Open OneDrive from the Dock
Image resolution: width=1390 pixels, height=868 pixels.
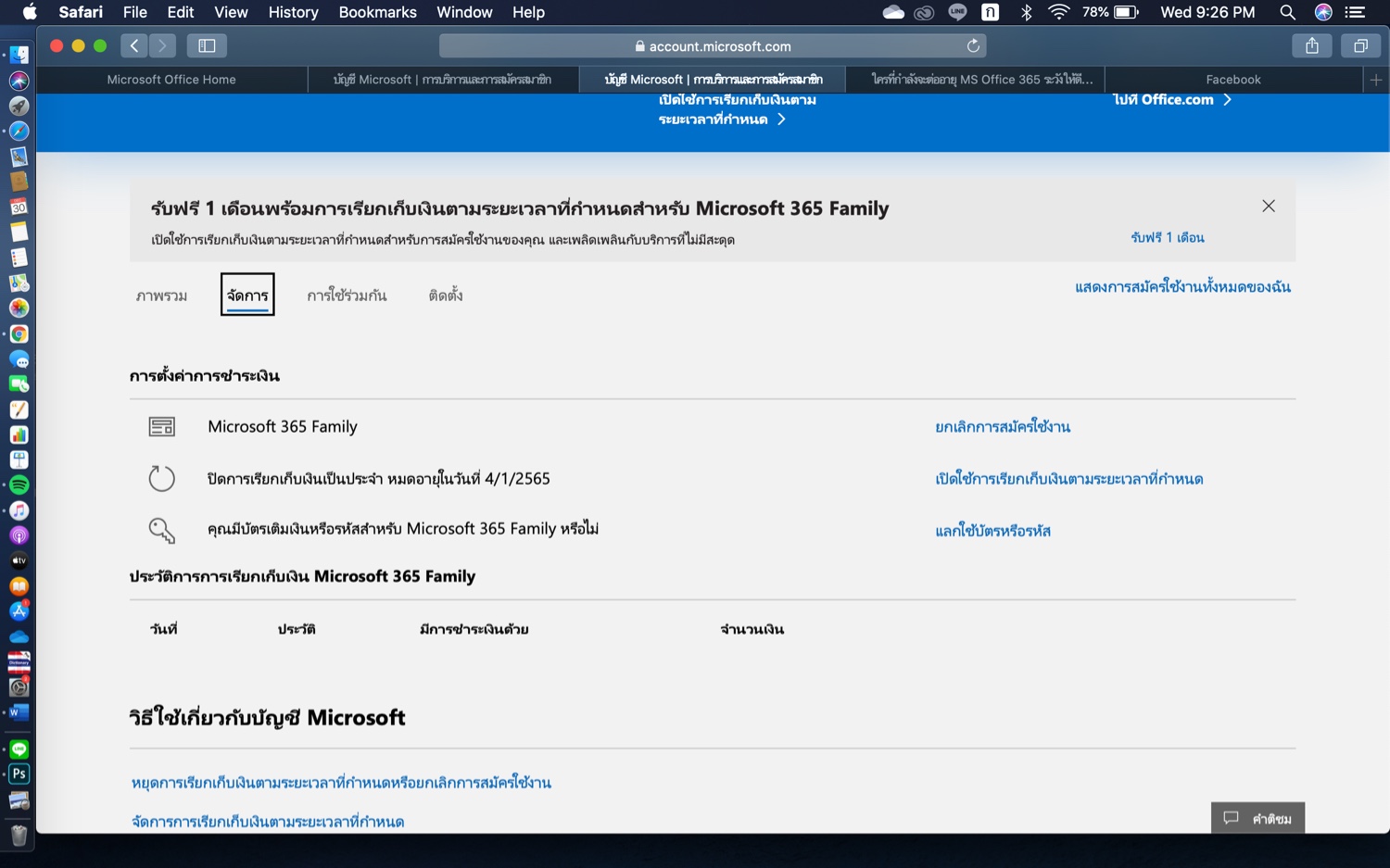point(19,636)
